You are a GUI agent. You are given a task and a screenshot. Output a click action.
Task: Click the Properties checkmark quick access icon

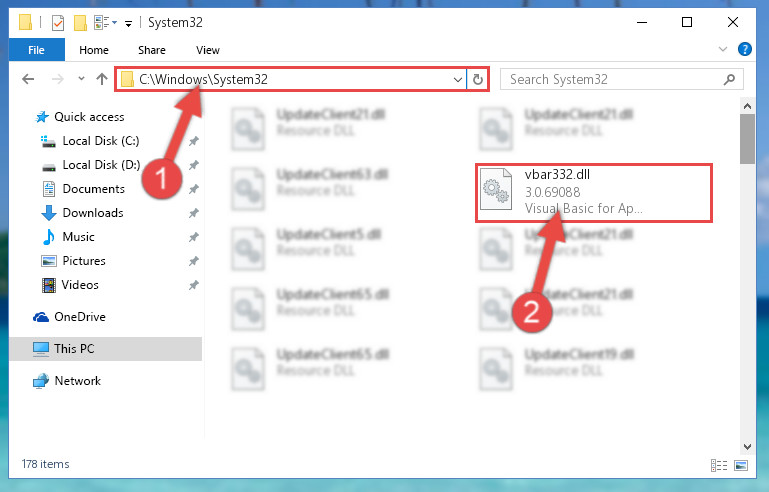[x=58, y=23]
